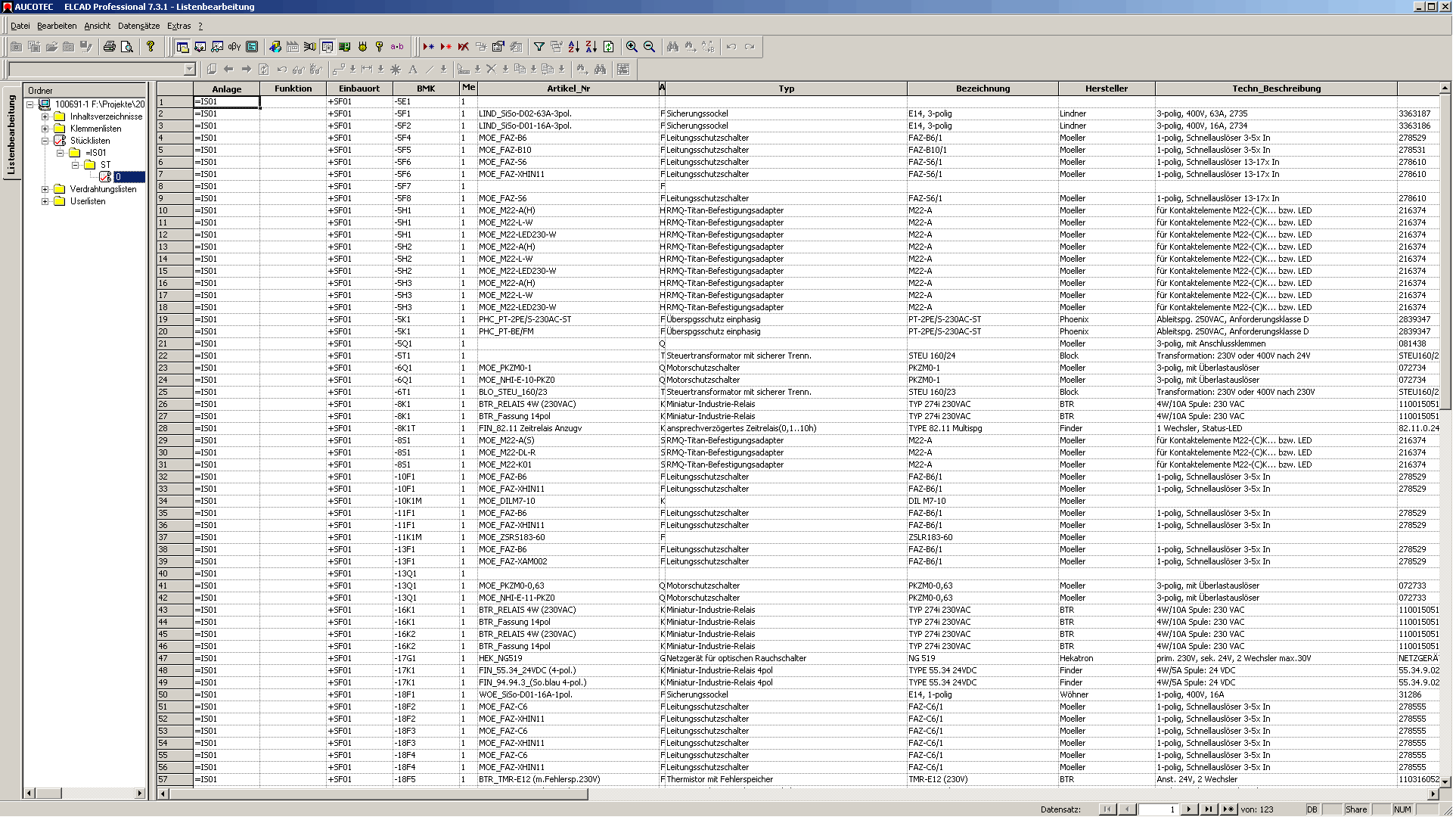
Task: Click the new record button in the navigator
Action: (x=1228, y=809)
